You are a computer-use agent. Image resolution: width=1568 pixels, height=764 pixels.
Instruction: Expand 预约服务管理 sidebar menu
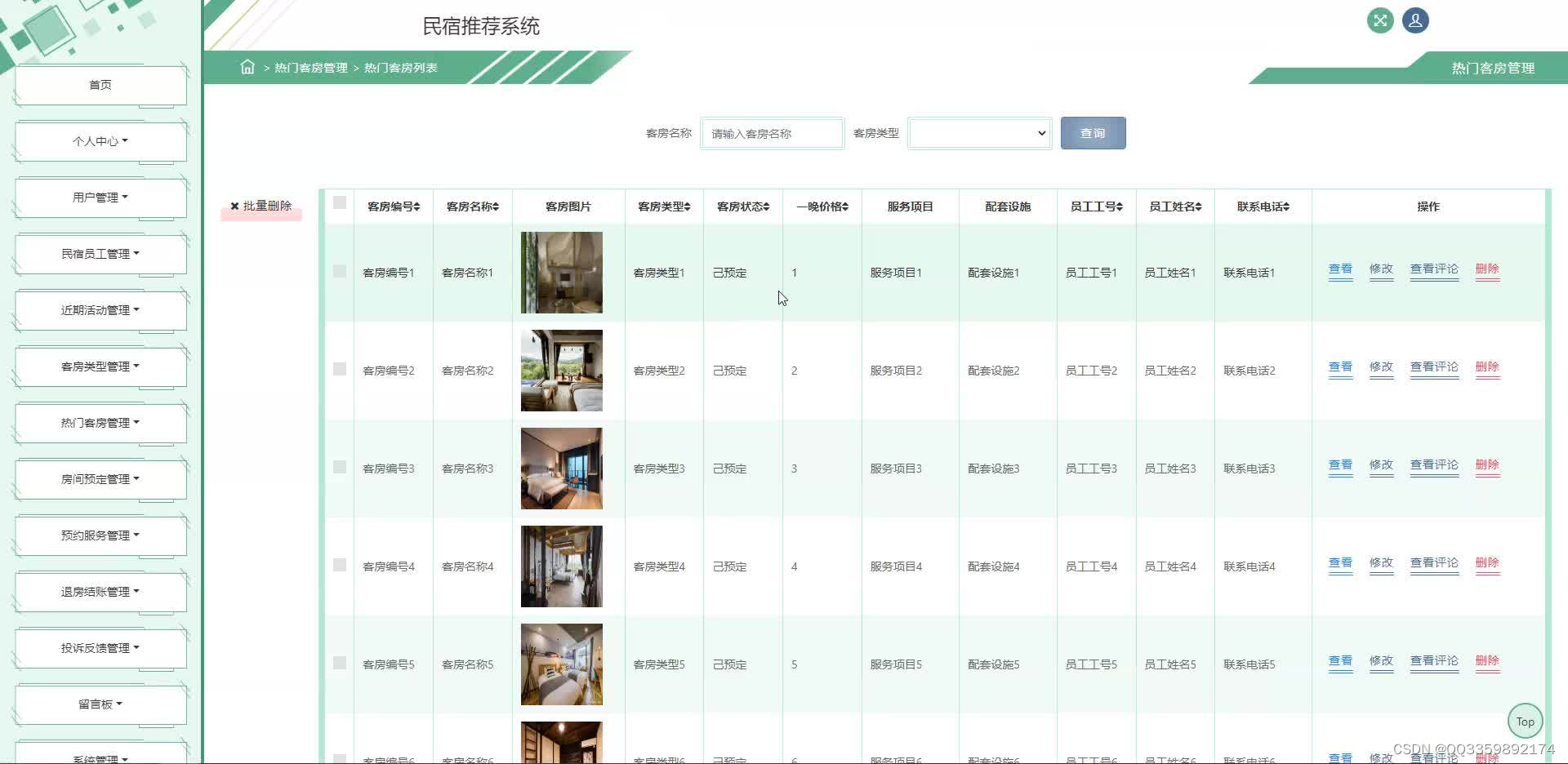100,535
